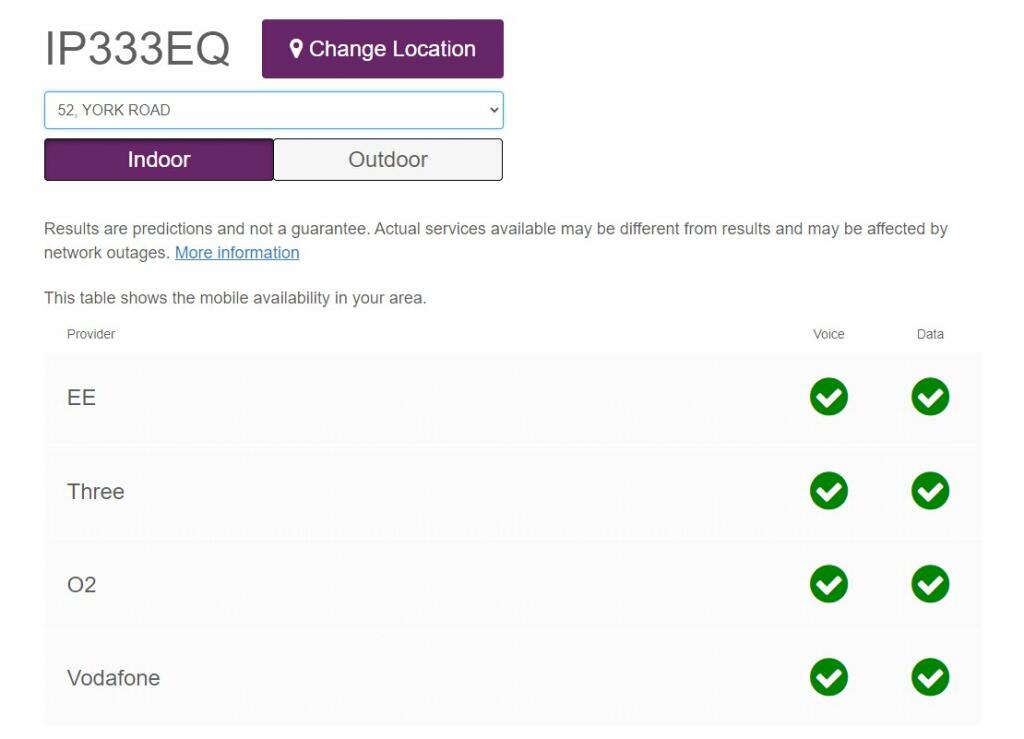Open the 52, York Road address dropdown

coord(273,110)
